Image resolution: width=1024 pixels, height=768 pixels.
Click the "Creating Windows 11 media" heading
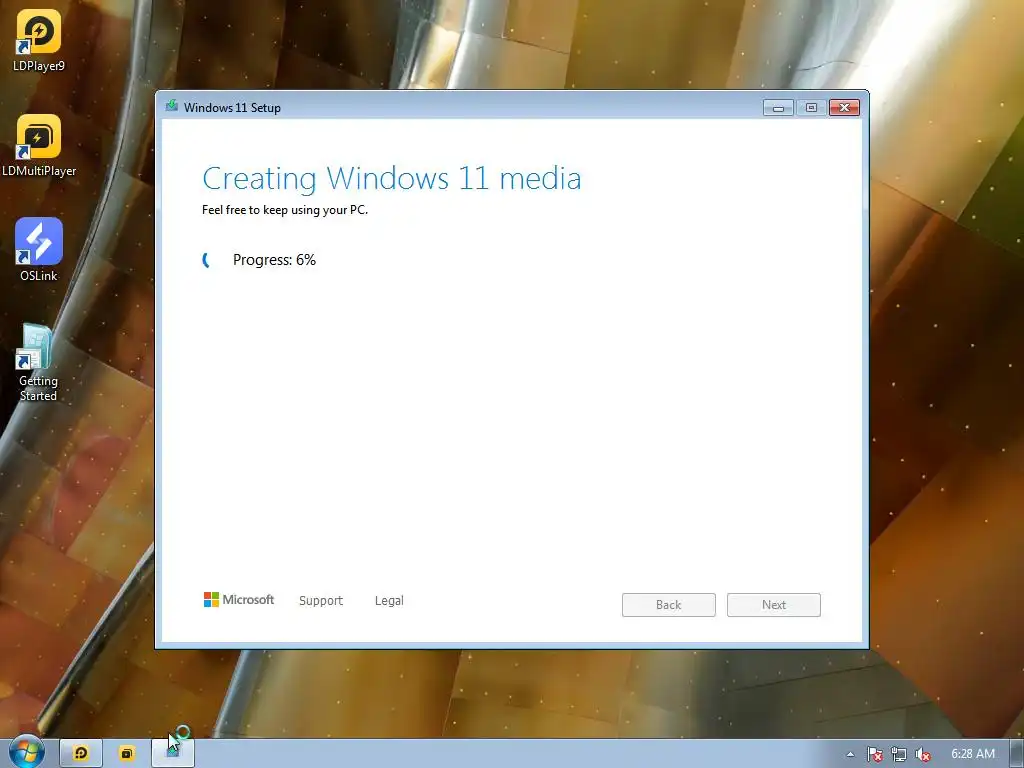[x=392, y=178]
